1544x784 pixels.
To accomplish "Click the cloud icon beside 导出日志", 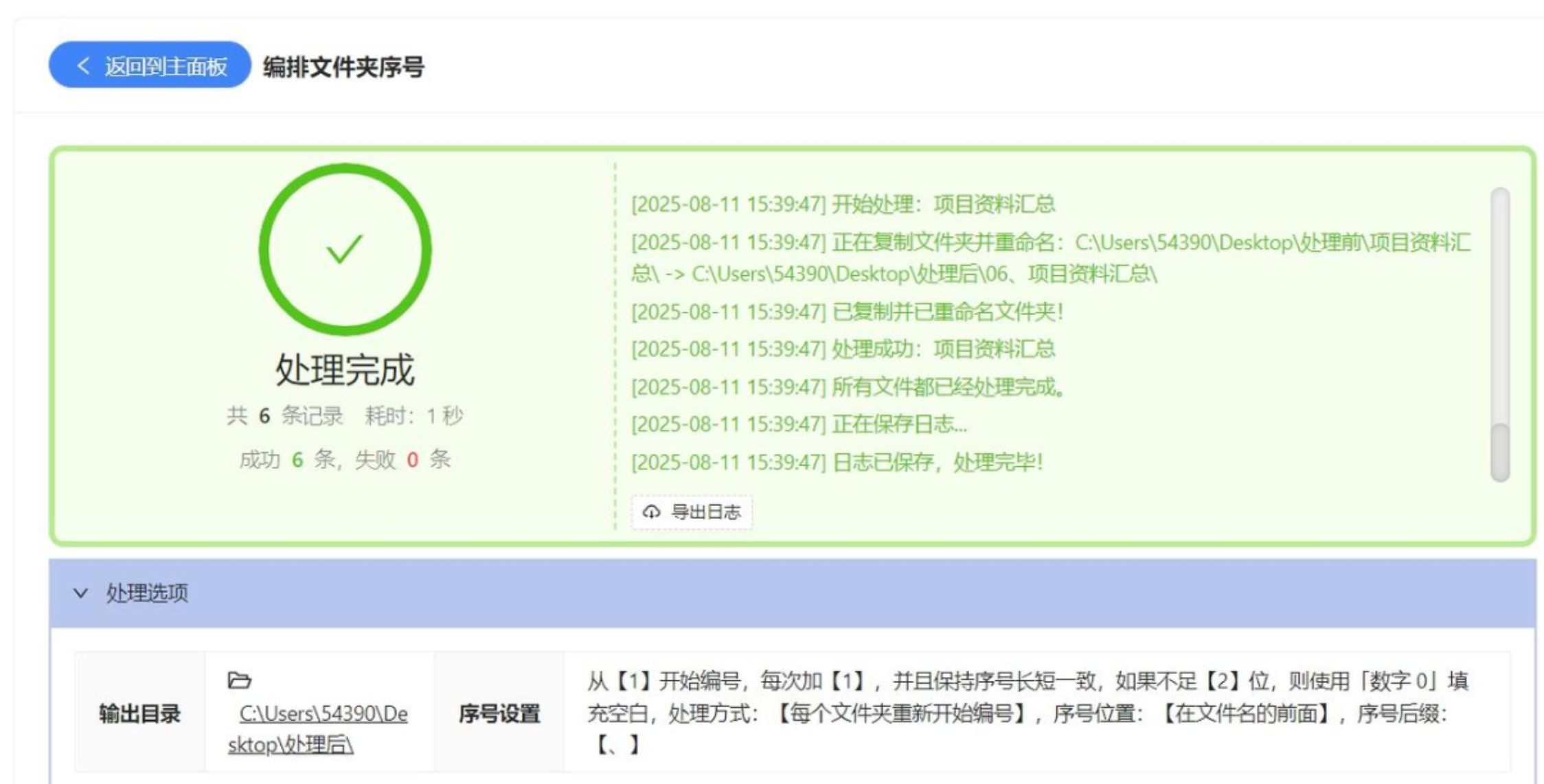I will pyautogui.click(x=651, y=512).
